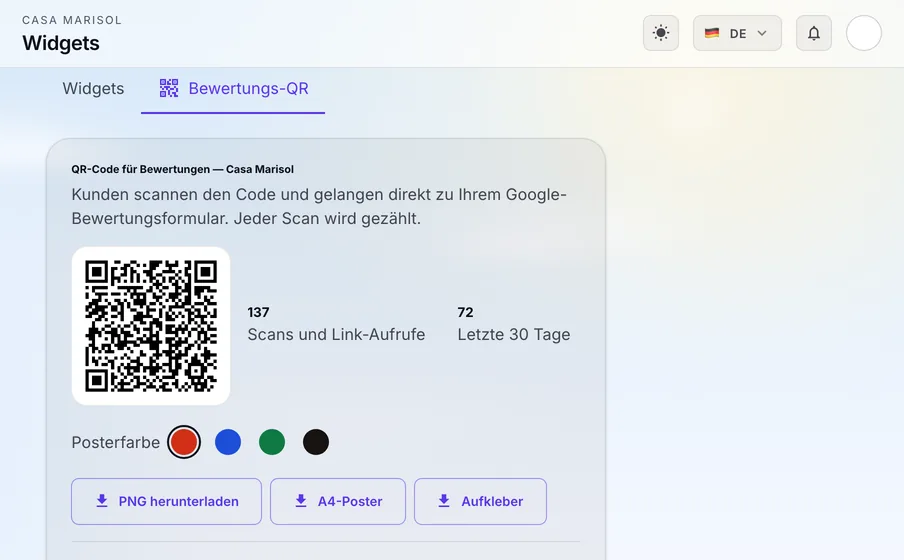The image size is (904, 560).
Task: Click the 'Widgets' page title
Action: coord(61,43)
